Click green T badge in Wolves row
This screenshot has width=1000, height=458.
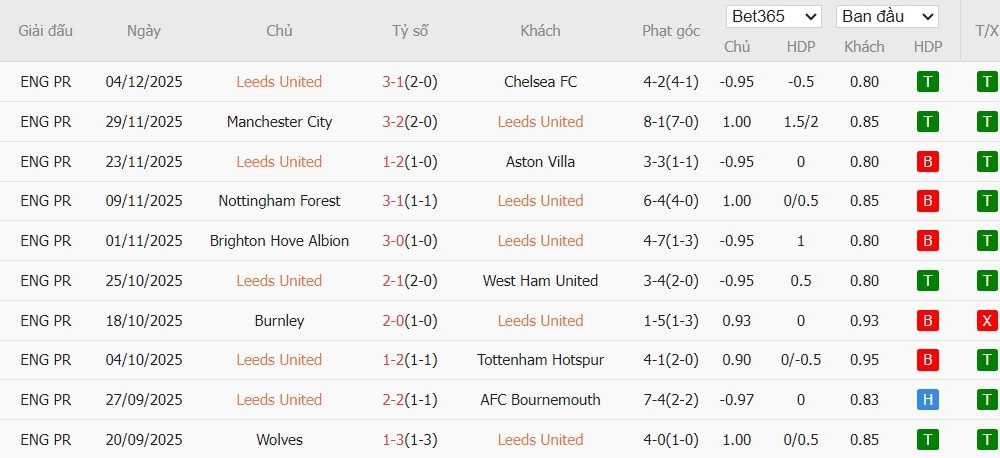click(928, 440)
